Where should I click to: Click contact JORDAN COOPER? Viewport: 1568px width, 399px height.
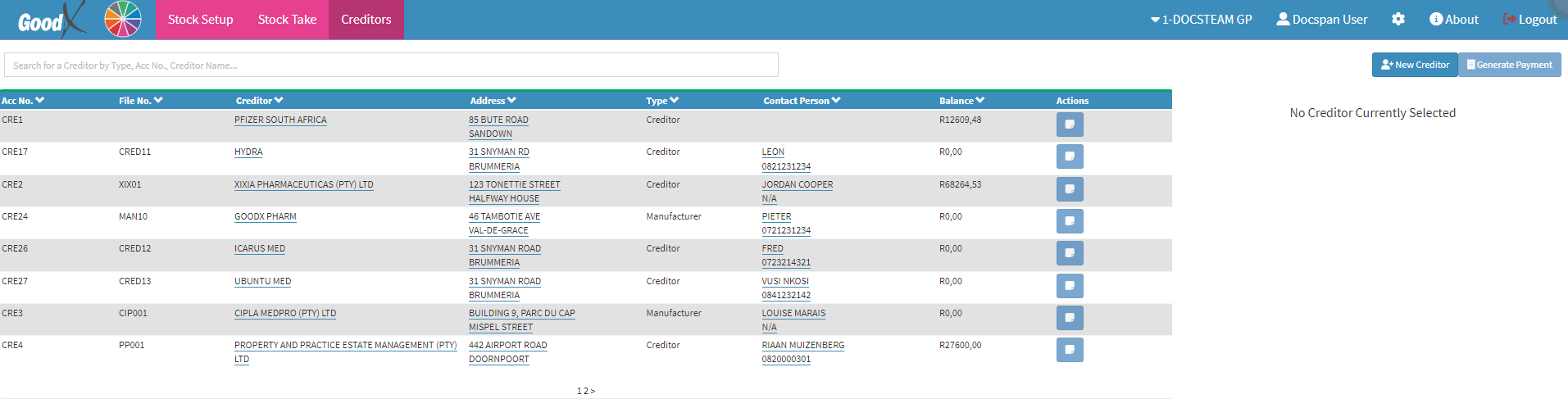[x=798, y=185]
